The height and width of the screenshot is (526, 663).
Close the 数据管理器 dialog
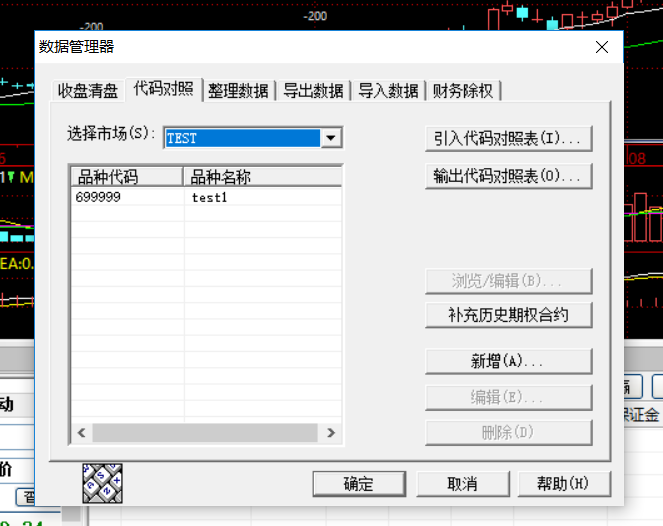(x=602, y=47)
